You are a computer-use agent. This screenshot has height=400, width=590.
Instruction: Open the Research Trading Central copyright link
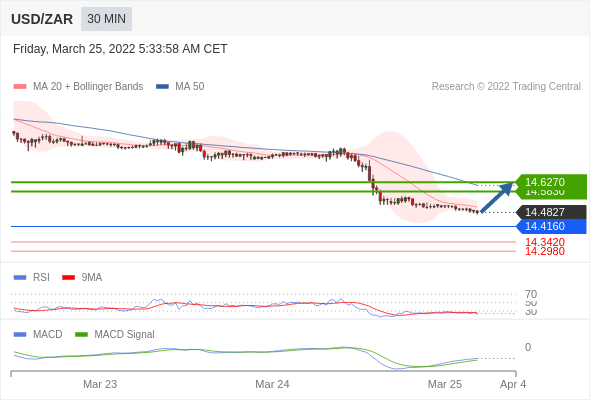click(x=506, y=87)
